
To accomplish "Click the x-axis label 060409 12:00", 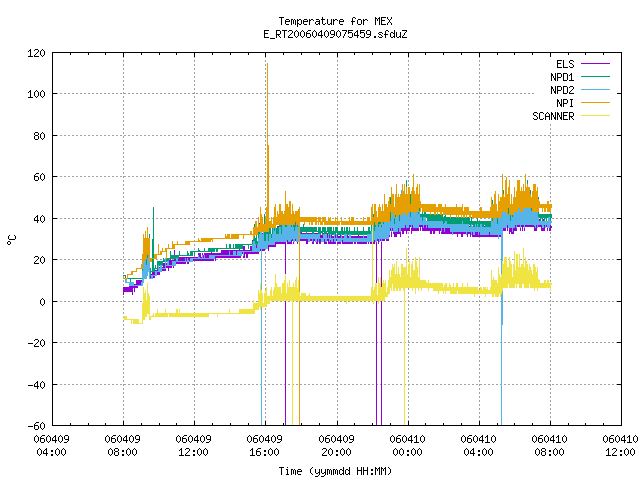I will [193, 446].
